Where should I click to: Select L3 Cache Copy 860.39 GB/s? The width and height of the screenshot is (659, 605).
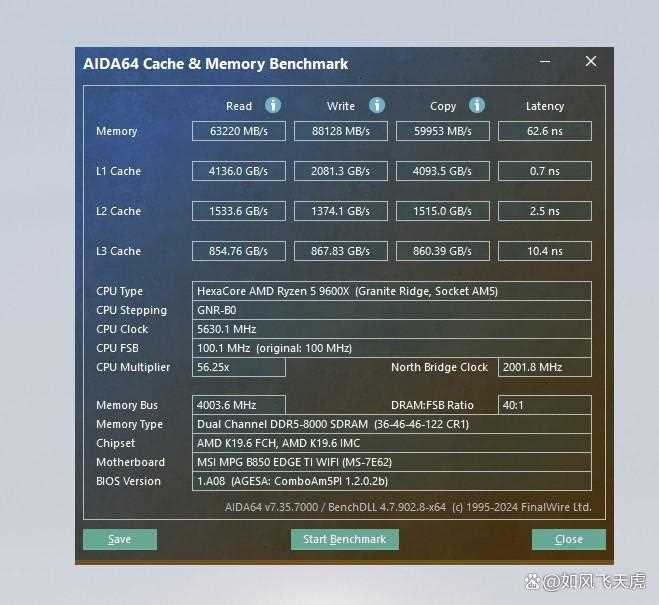(x=443, y=251)
